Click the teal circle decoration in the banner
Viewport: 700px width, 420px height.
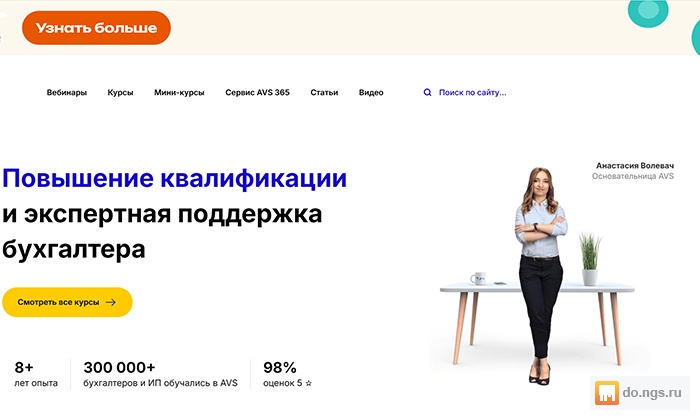(x=648, y=11)
